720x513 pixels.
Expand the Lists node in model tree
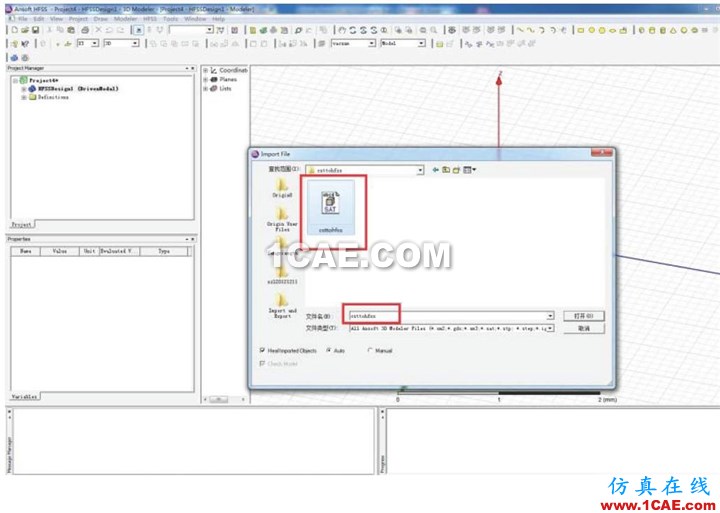pyautogui.click(x=206, y=89)
